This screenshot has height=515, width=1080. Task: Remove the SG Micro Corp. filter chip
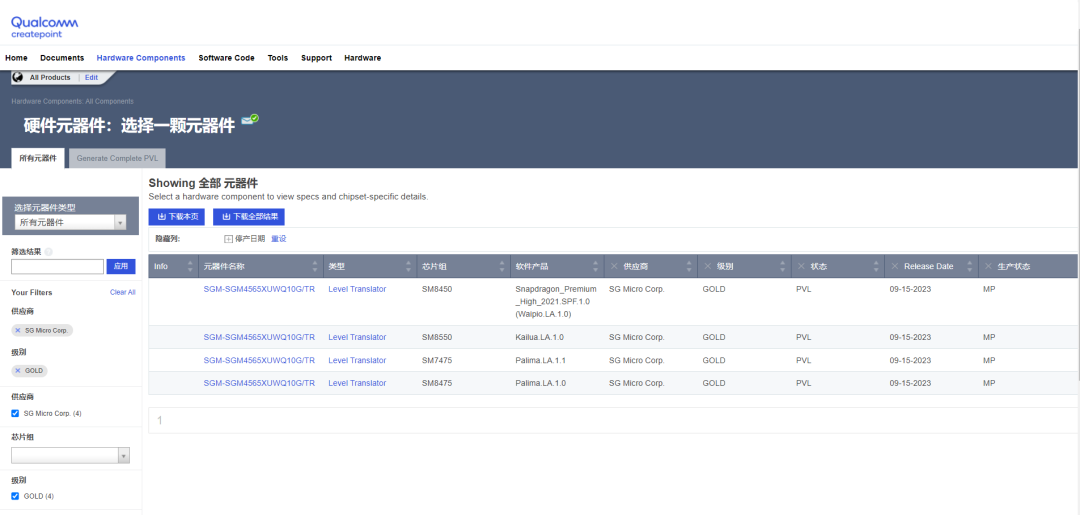(x=18, y=330)
